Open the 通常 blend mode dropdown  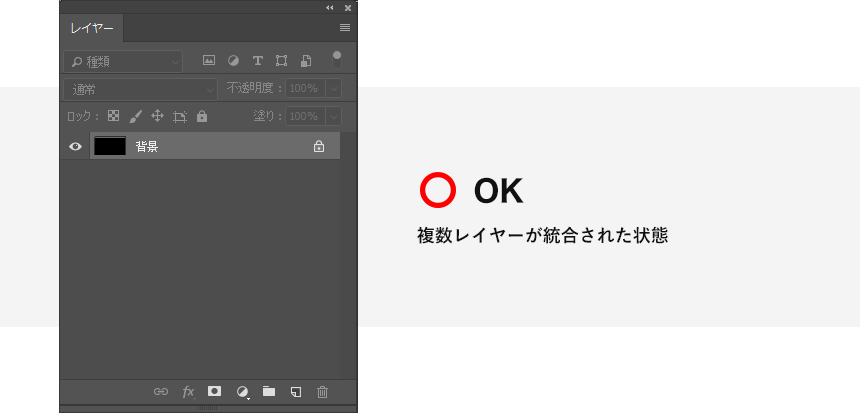coord(140,89)
